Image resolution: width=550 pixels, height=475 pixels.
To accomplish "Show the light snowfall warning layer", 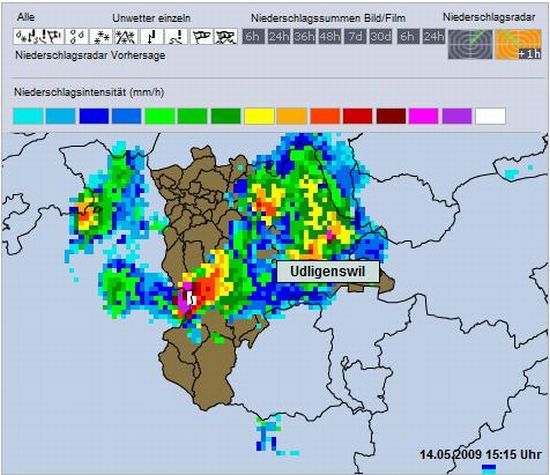I will 101,36.
